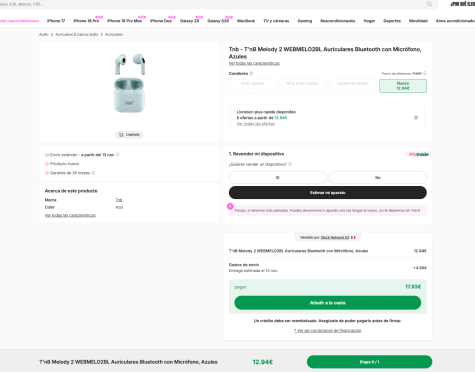The width and height of the screenshot is (475, 372).
Task: Click the seller name link after 'Vendido por'
Action: click(335, 238)
